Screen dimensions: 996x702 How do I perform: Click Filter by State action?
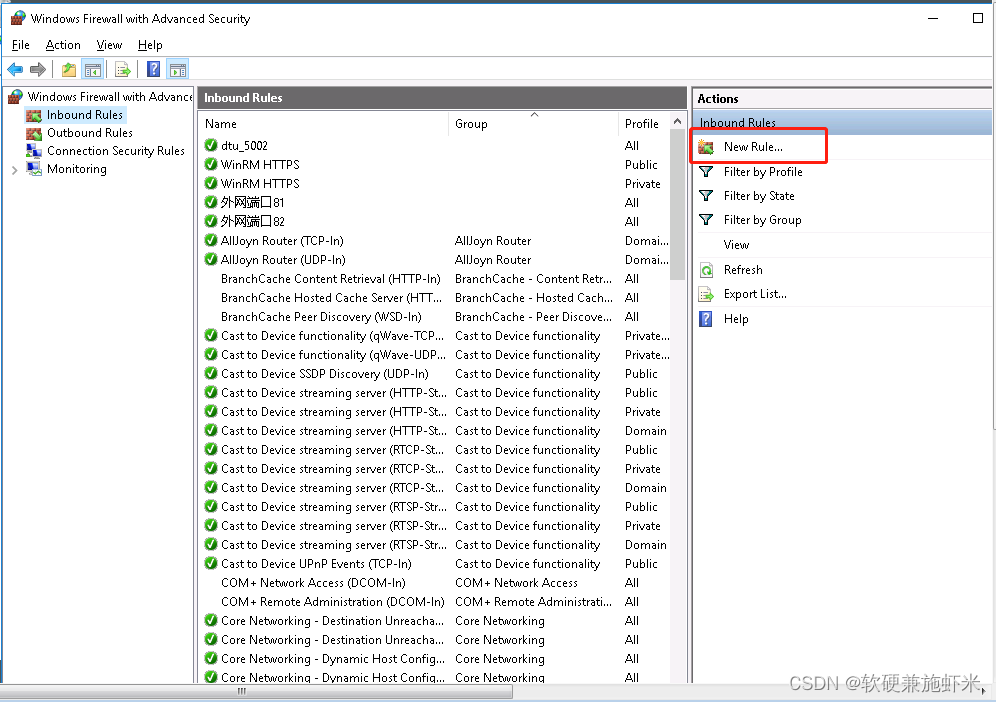pos(759,196)
